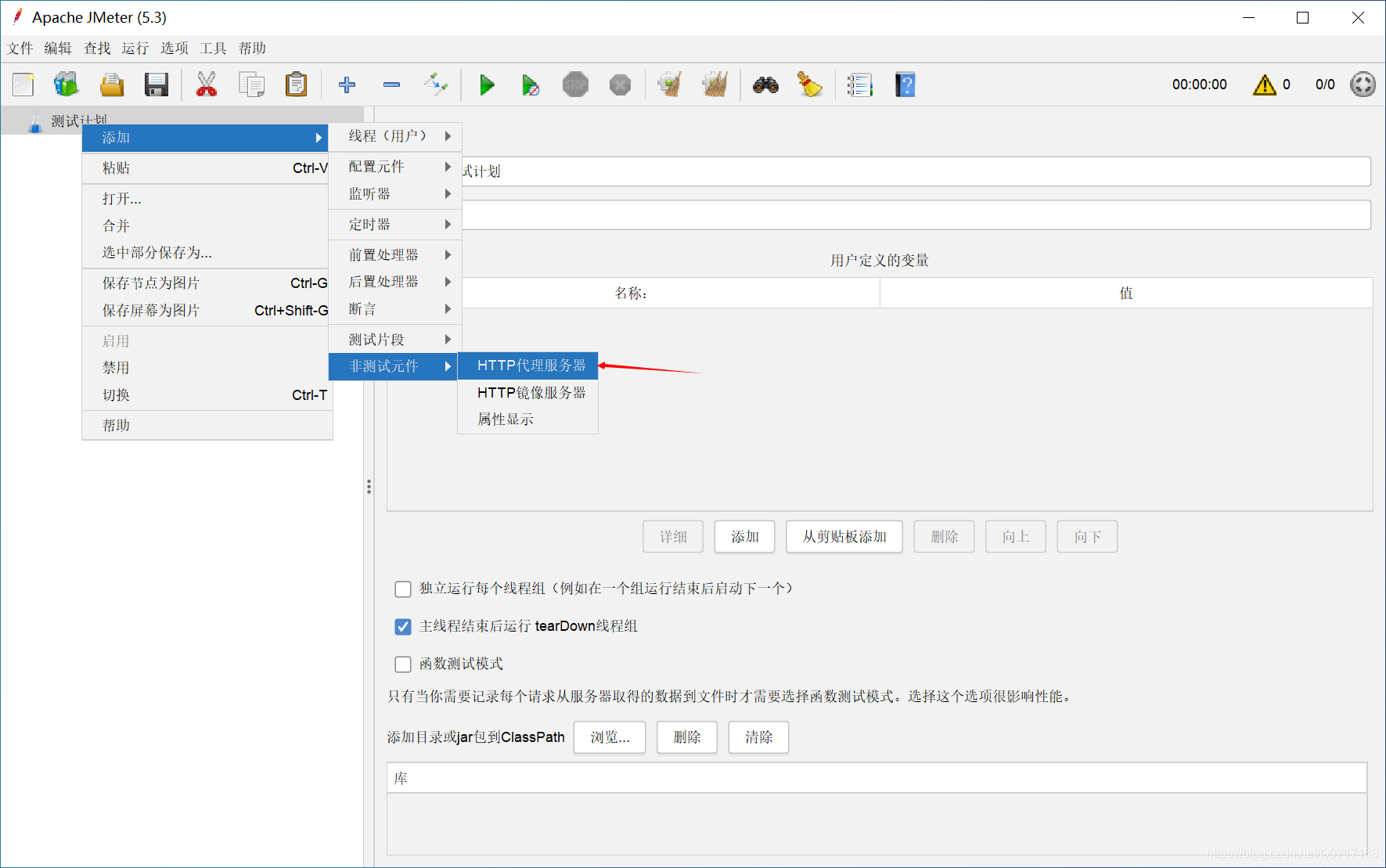Click the 浏览... button
Image resolution: width=1386 pixels, height=868 pixels.
610,737
